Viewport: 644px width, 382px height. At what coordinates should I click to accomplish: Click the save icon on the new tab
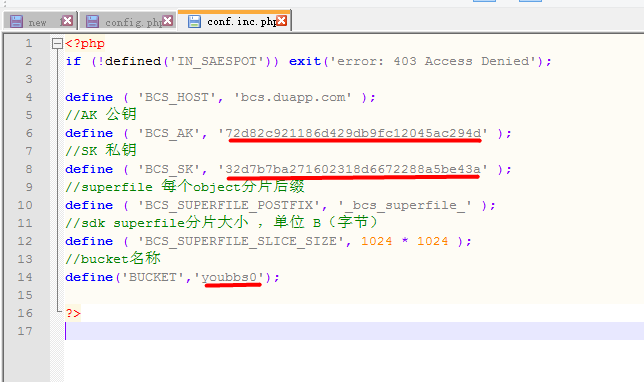click(x=16, y=21)
